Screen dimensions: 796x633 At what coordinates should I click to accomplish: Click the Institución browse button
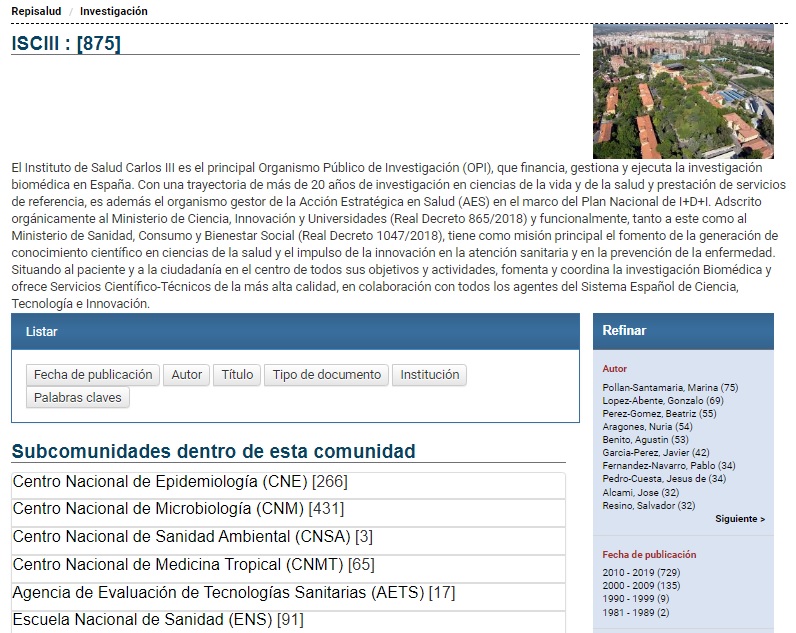430,375
